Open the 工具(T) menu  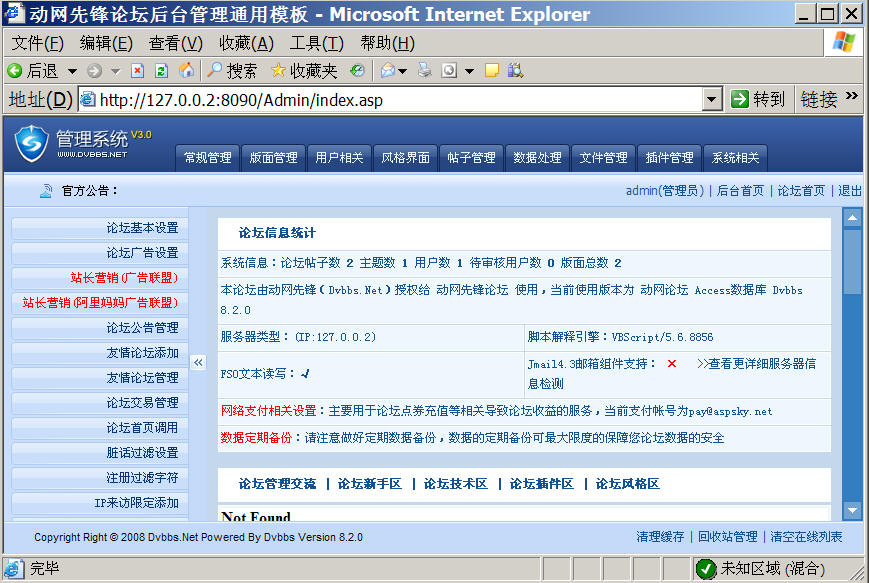(316, 43)
